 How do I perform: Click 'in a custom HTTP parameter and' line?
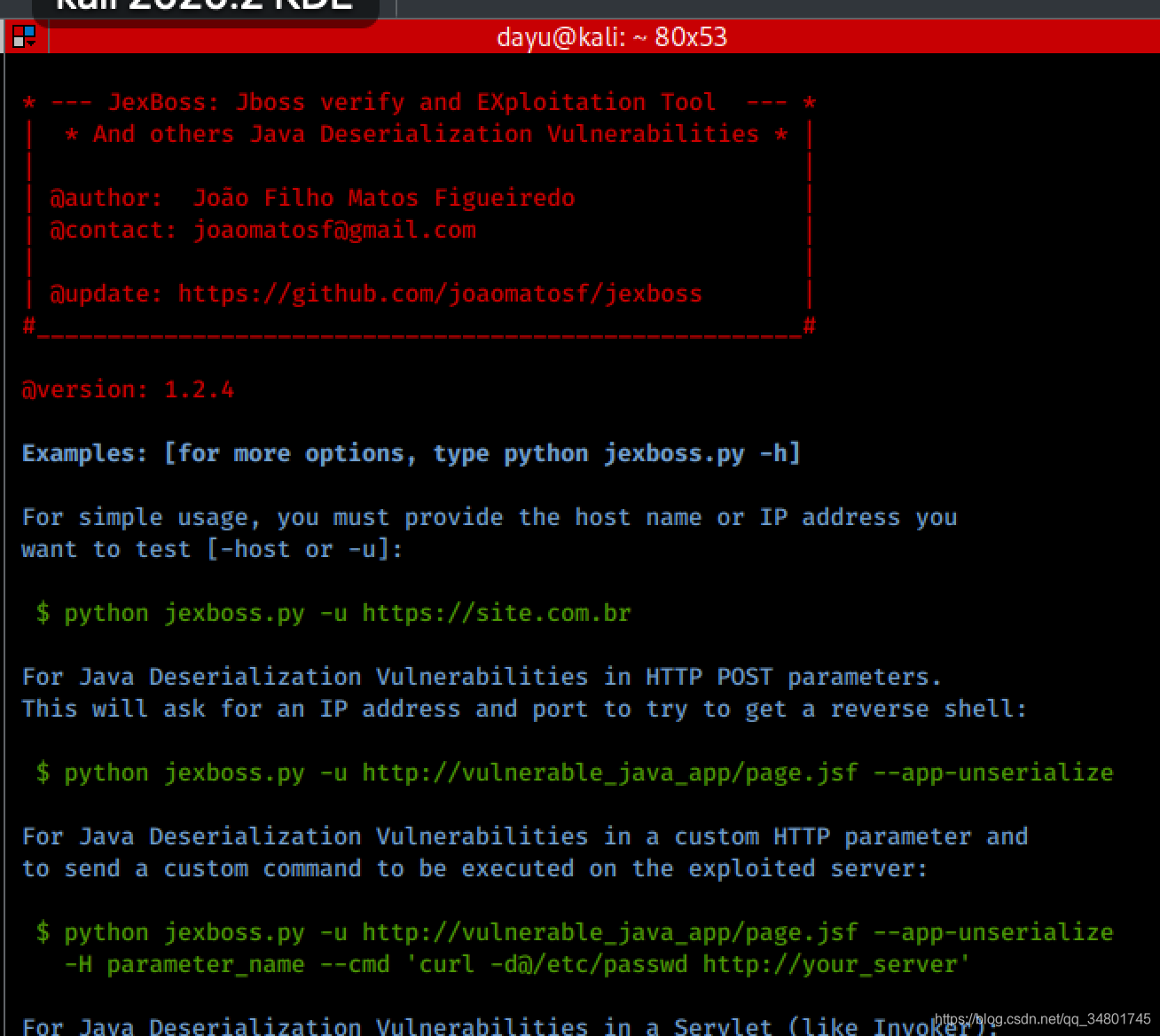[x=525, y=836]
